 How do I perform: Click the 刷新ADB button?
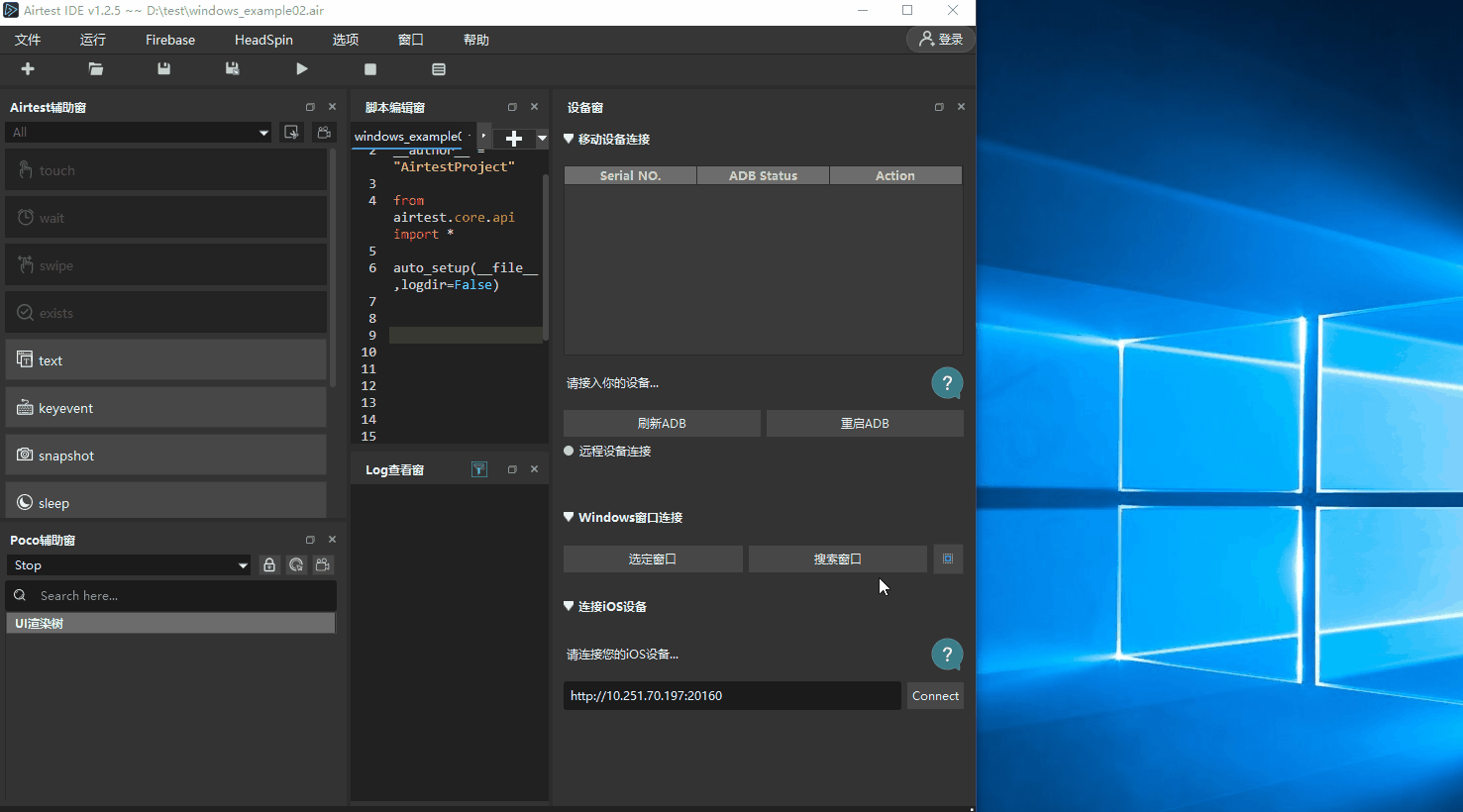662,423
